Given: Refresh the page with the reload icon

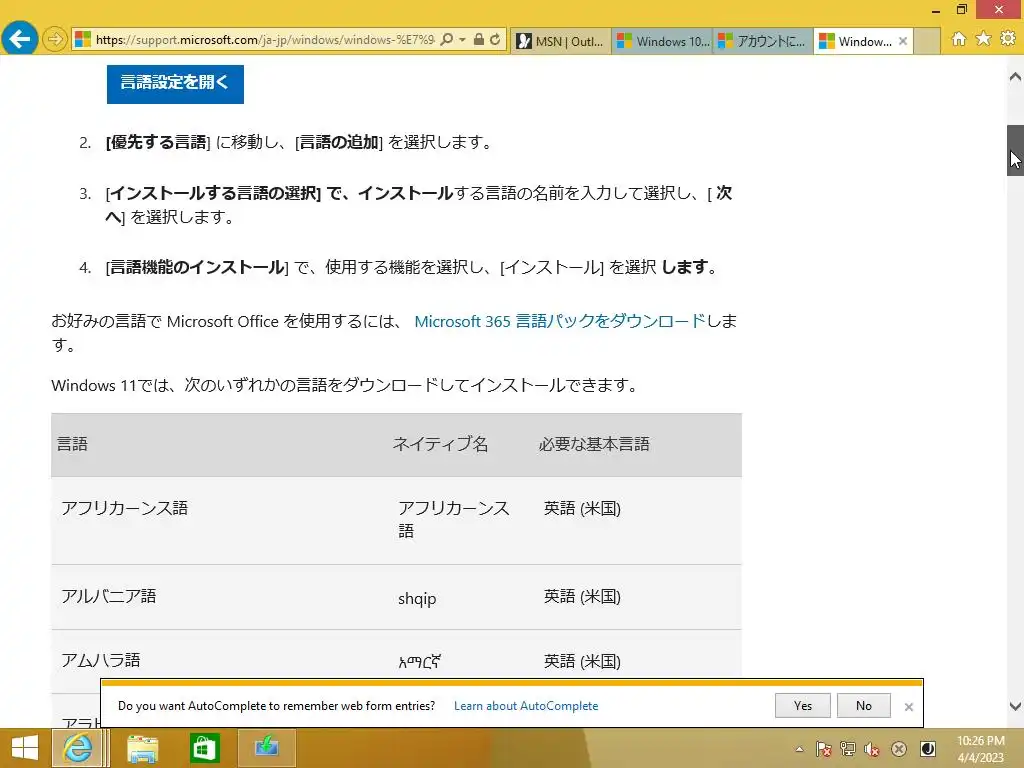Looking at the screenshot, I should pyautogui.click(x=496, y=40).
